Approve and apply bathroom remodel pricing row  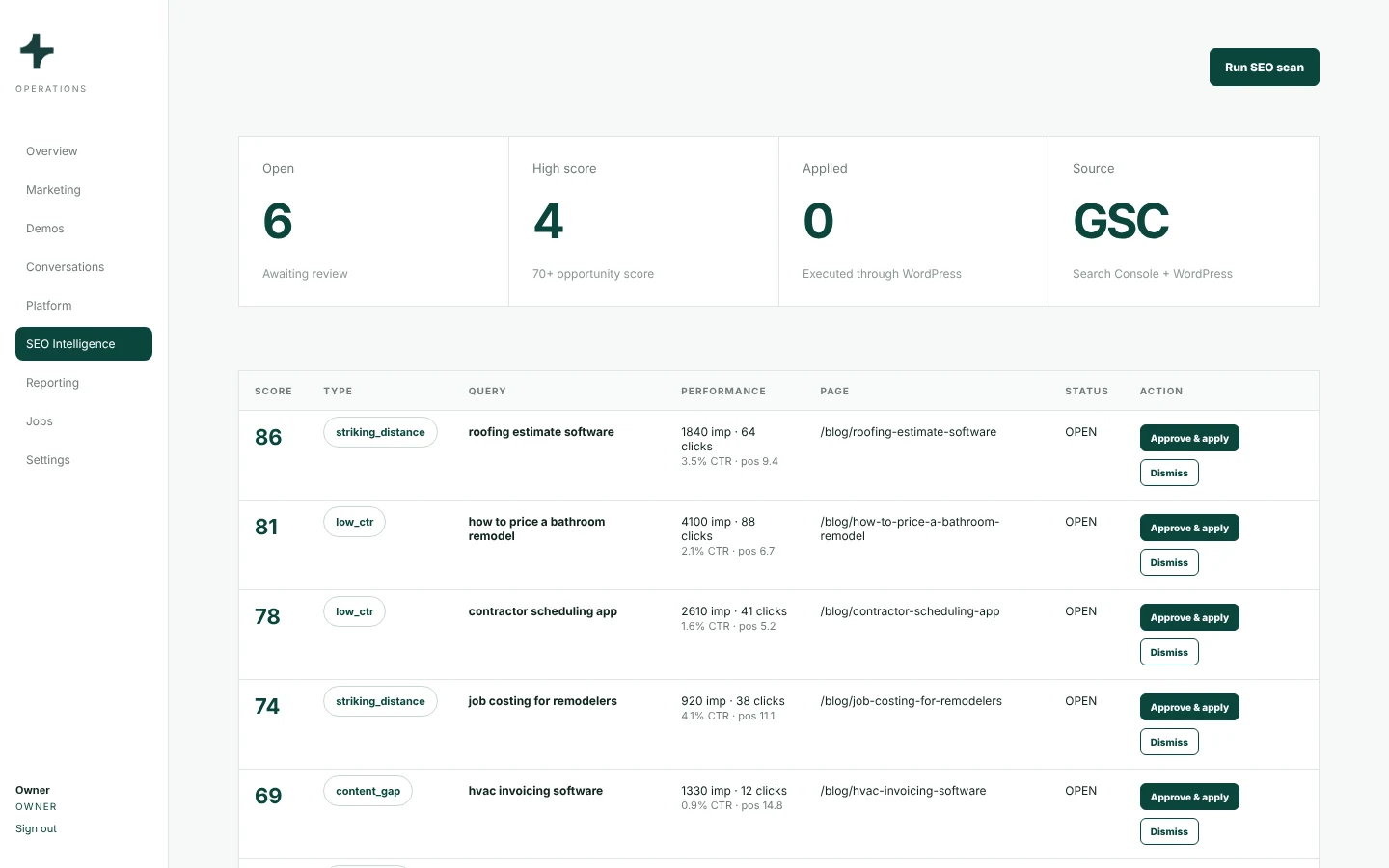click(x=1189, y=529)
